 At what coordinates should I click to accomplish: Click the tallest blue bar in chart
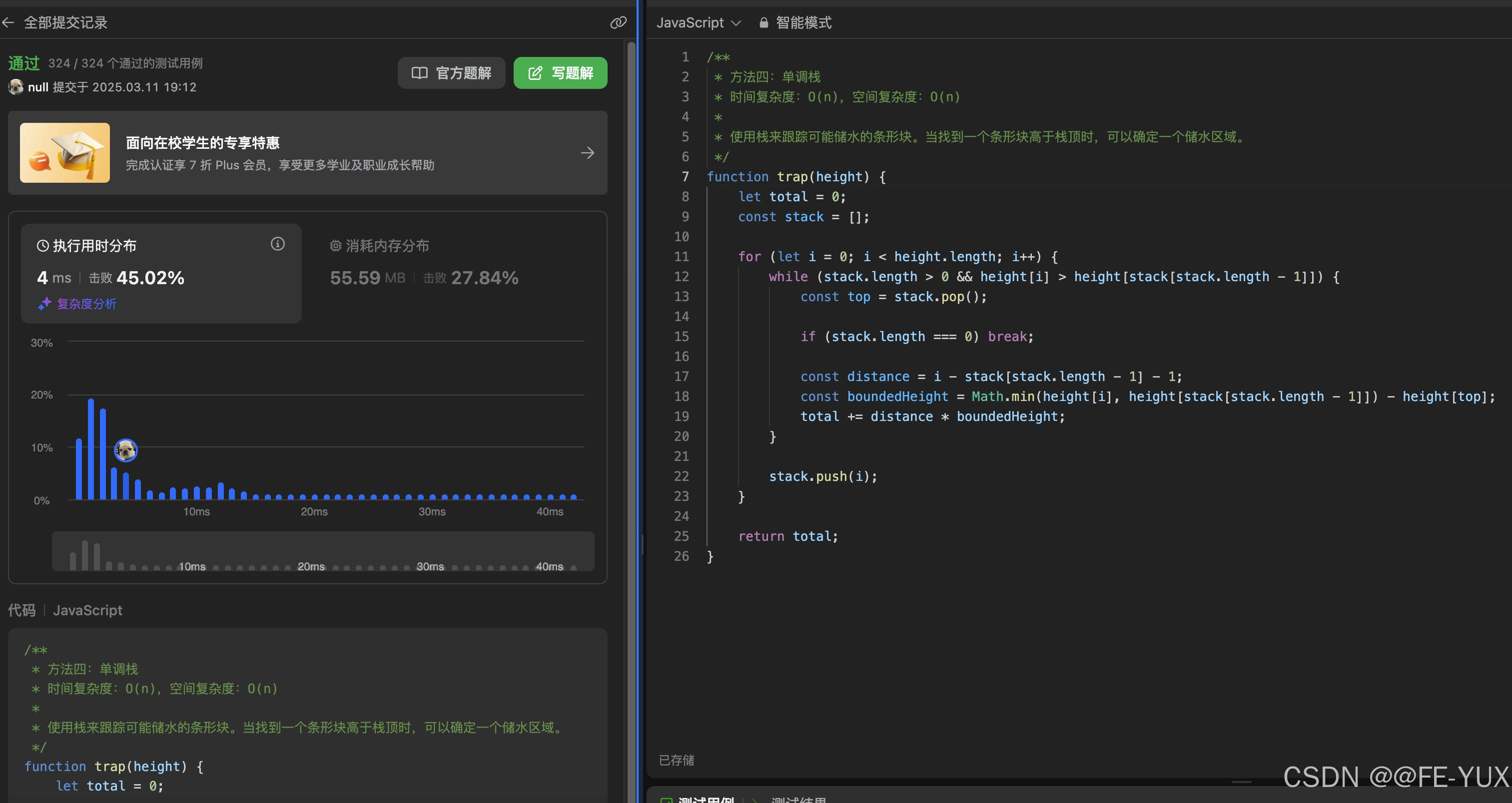(91, 449)
